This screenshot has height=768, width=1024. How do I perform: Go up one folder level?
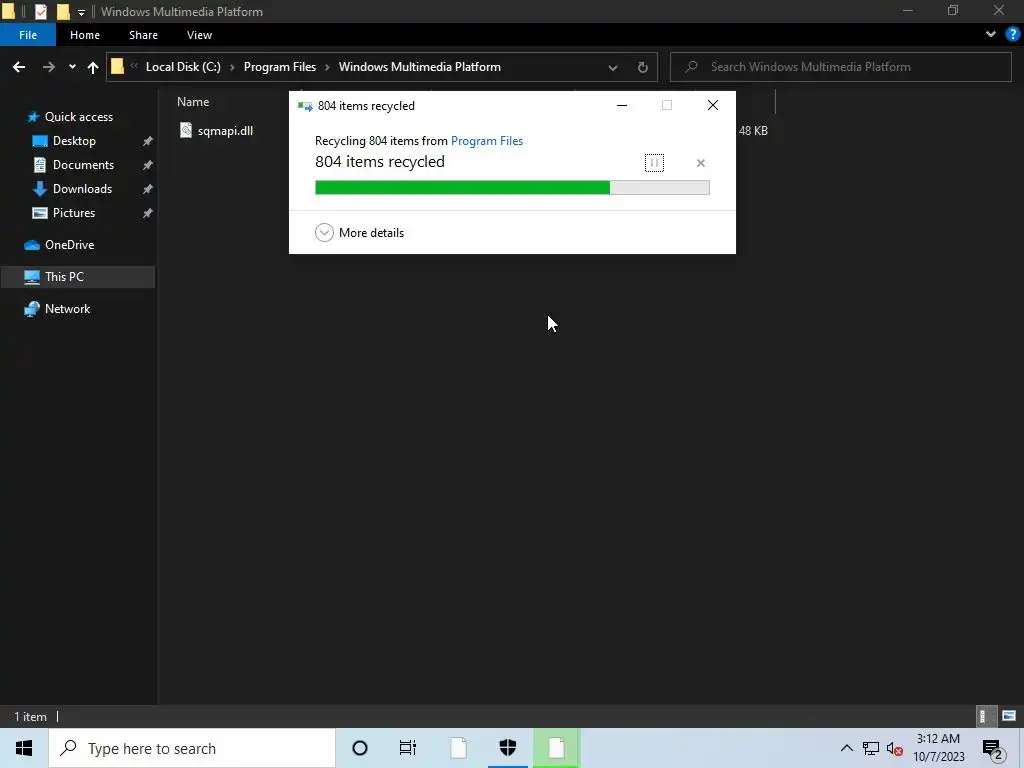93,67
